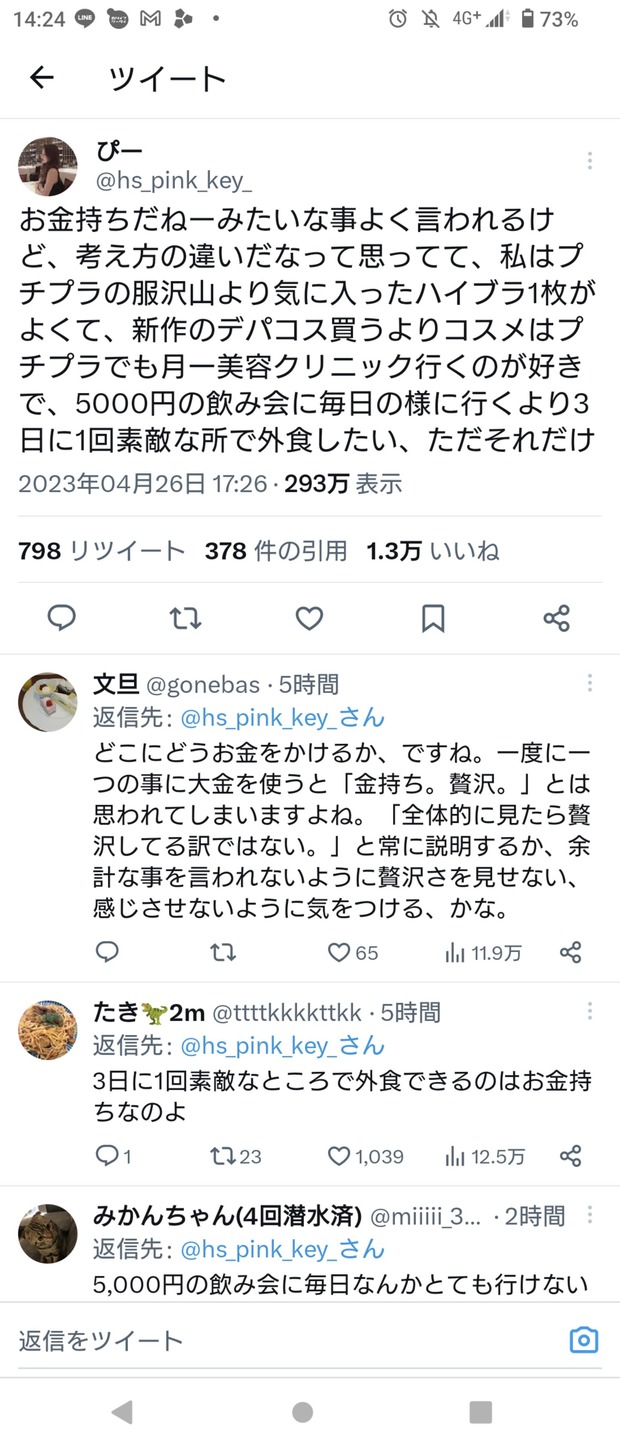View the 798 retweets list

(102, 550)
